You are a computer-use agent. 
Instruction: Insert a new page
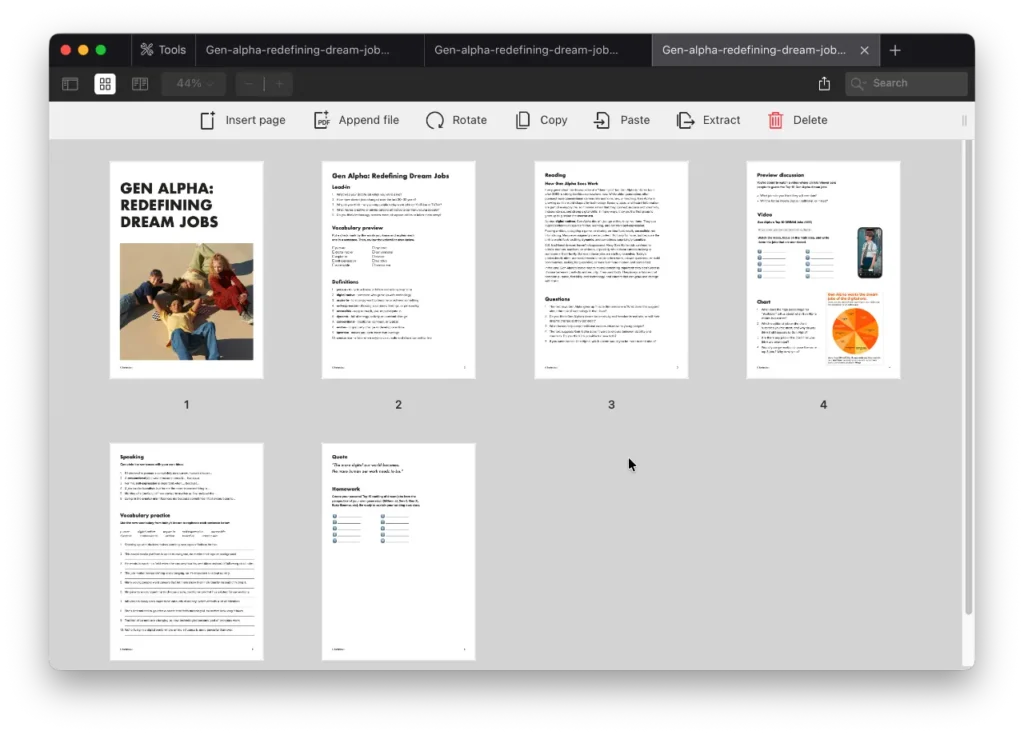pos(242,119)
